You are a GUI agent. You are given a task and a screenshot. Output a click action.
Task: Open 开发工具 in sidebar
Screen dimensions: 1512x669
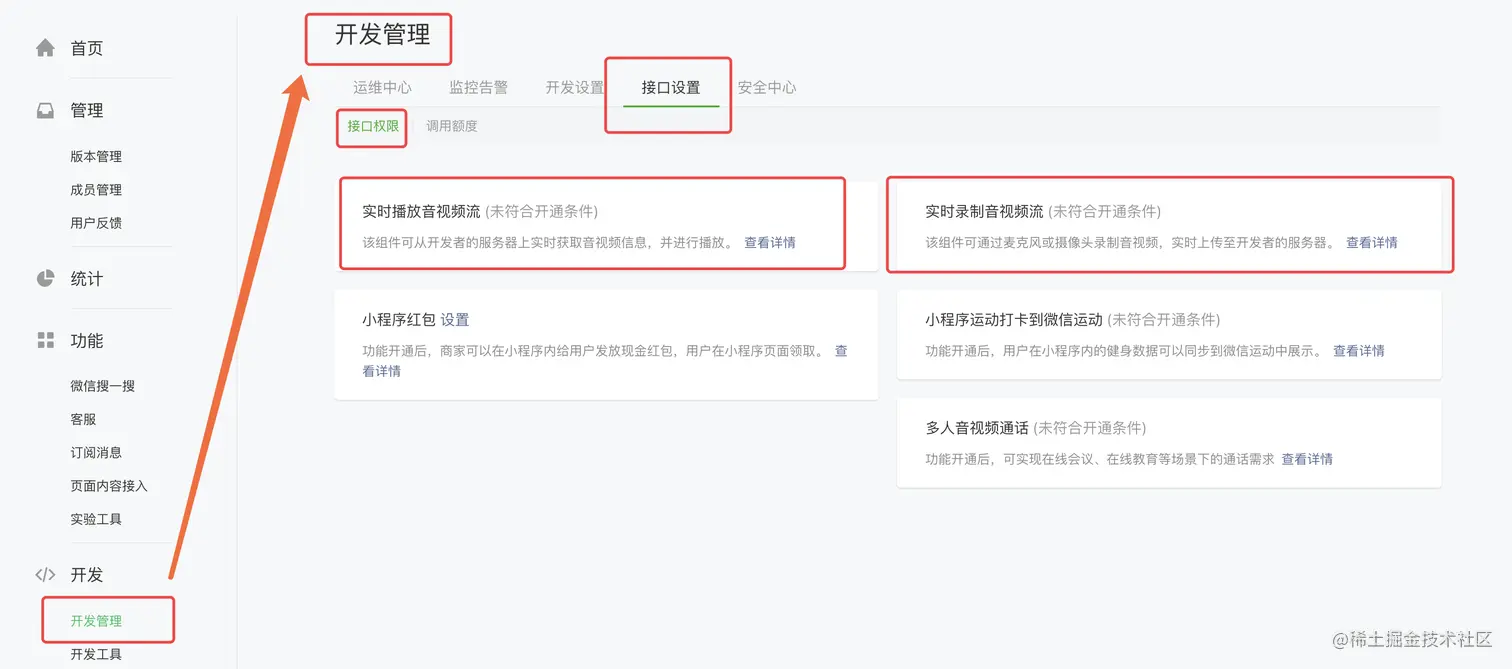tap(96, 654)
